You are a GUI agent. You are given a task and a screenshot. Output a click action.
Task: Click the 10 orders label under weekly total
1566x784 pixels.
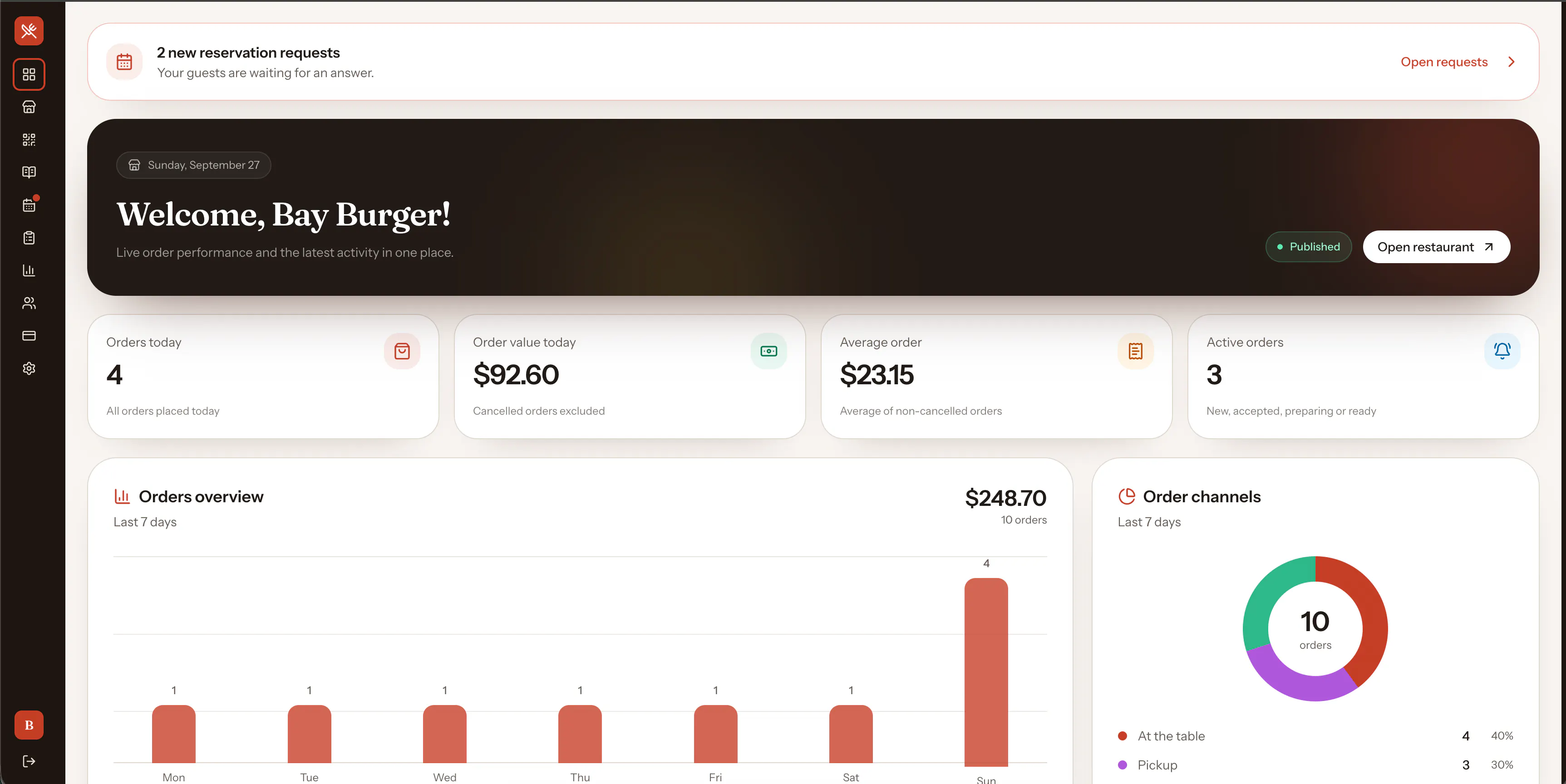click(x=1024, y=519)
